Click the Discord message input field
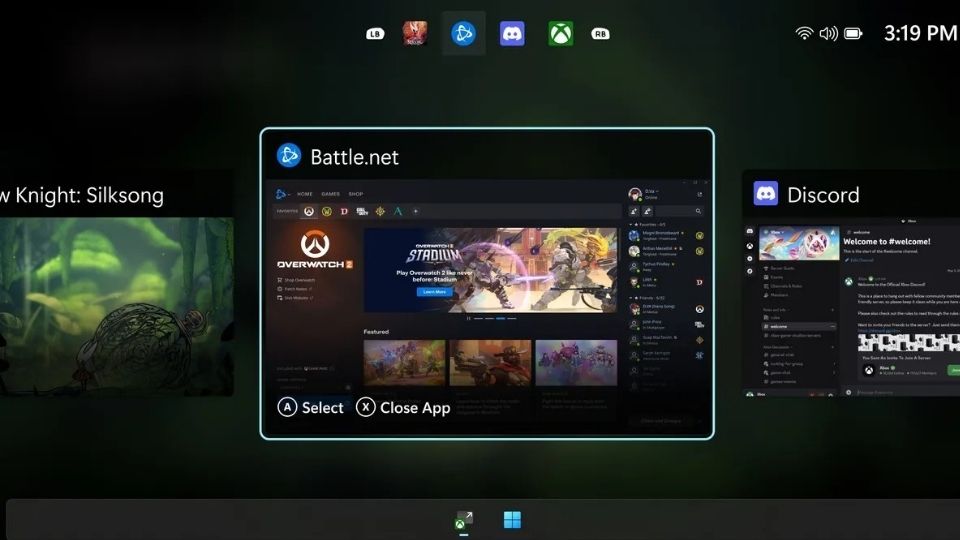Screen dimensions: 960x540 coord(903,392)
